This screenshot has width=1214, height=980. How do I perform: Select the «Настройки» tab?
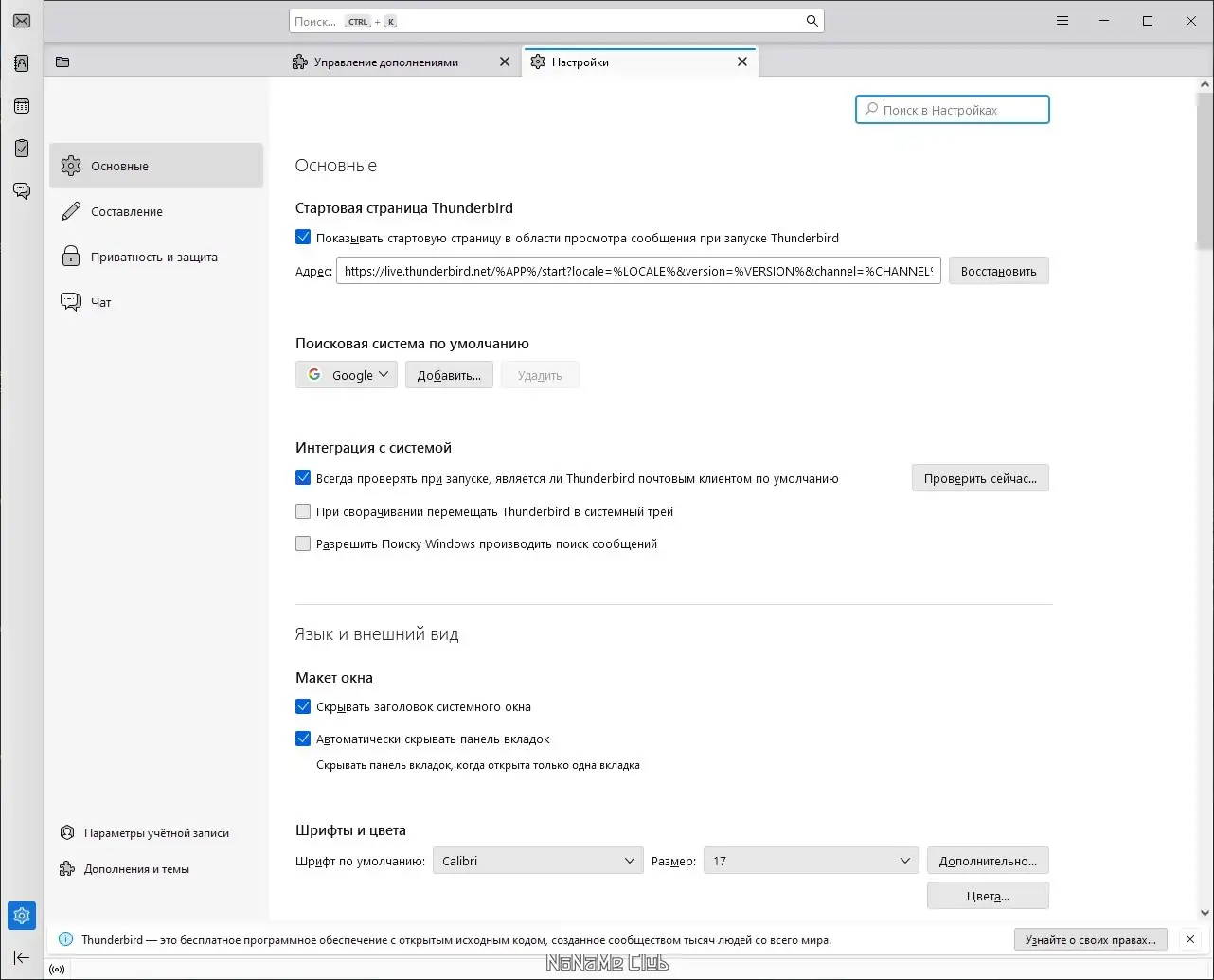[x=640, y=62]
